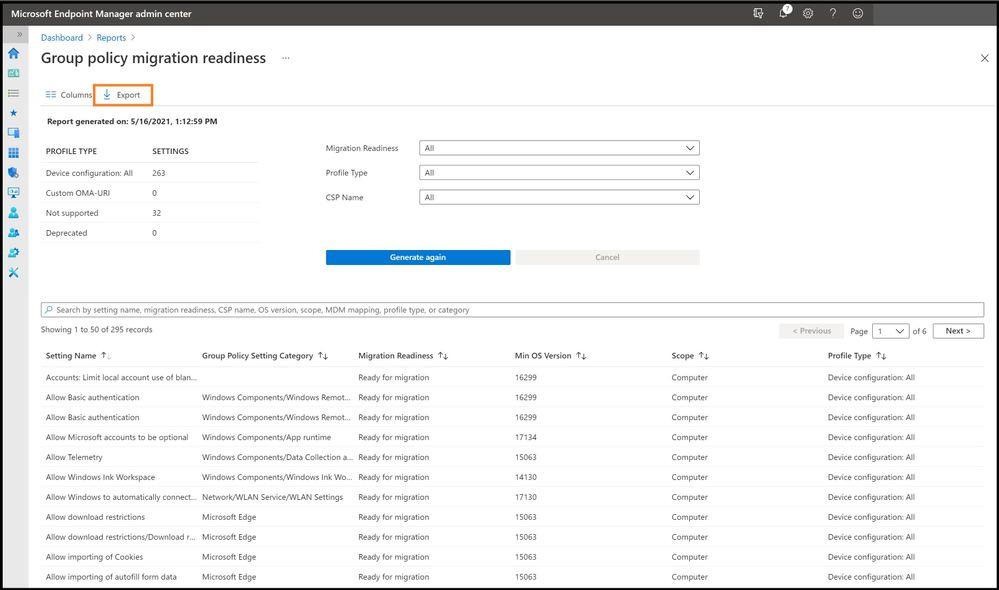Click 'Custom OMA-URI' in profile type summary
This screenshot has height=590, width=999.
click(x=78, y=193)
